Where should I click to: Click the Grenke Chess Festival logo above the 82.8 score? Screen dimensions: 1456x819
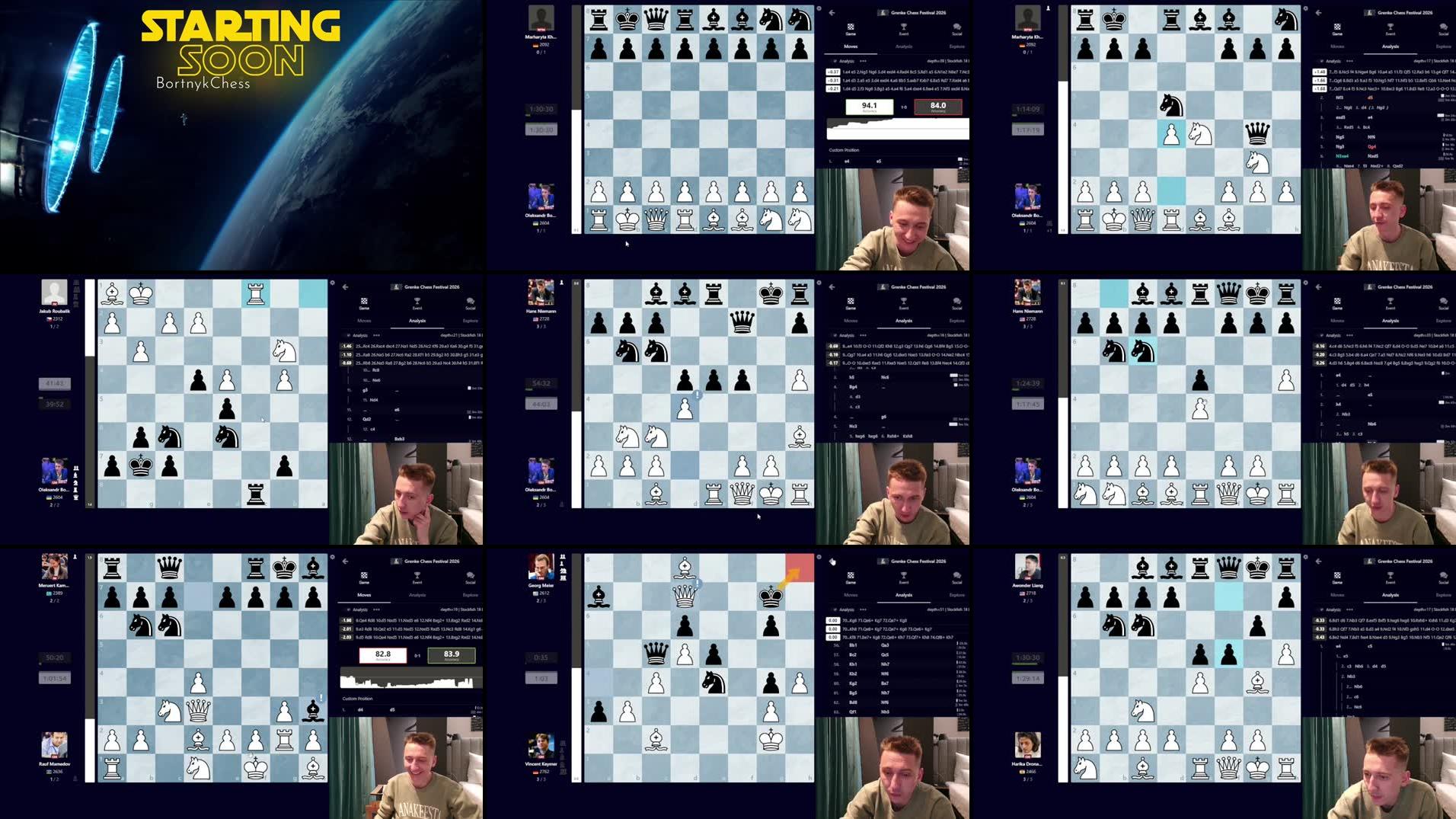coord(396,561)
